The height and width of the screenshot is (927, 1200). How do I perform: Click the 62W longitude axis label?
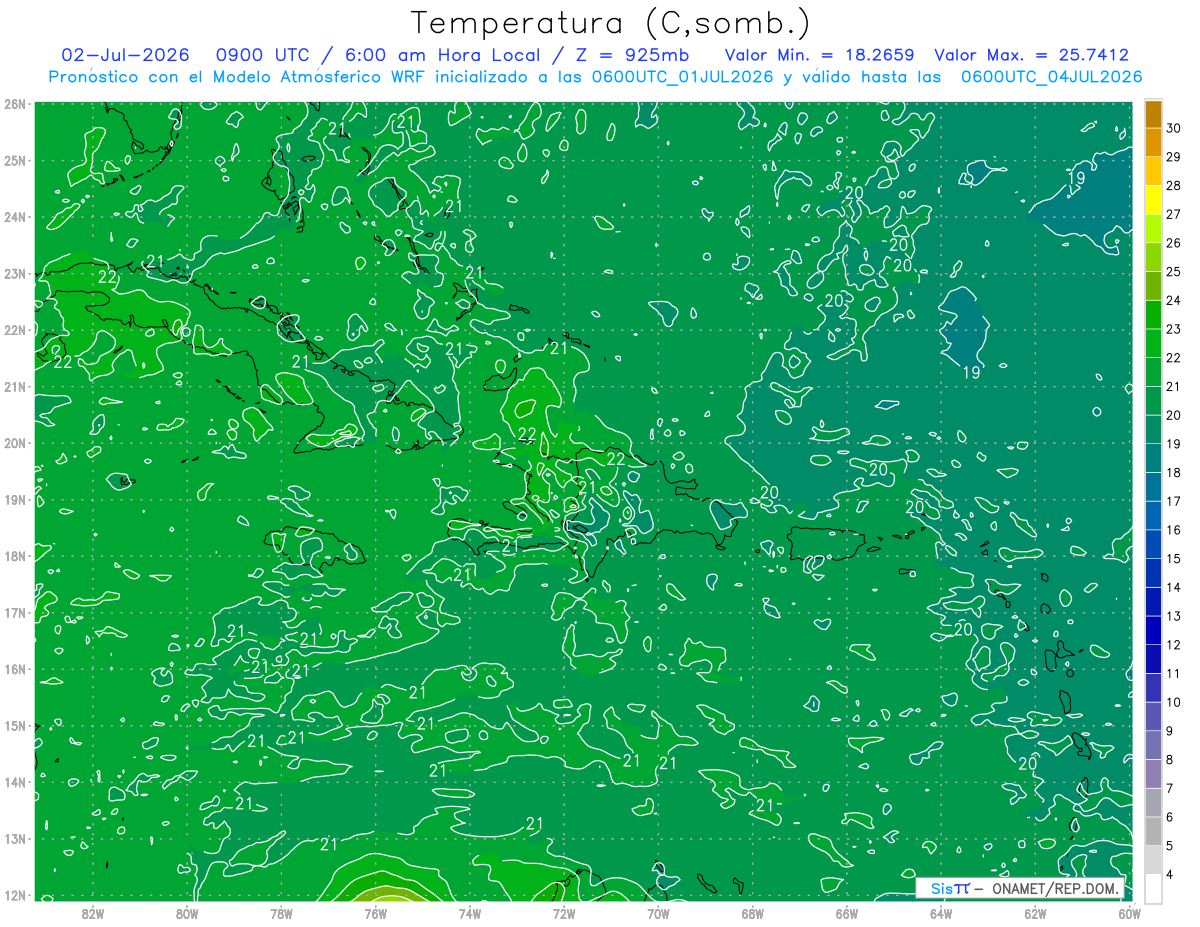[1035, 913]
